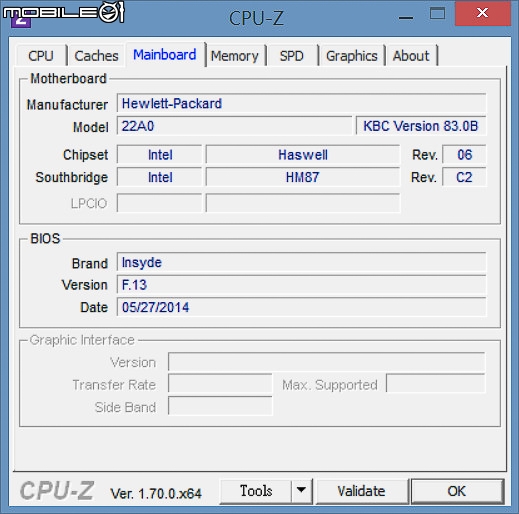The image size is (519, 514).
Task: Expand the Tools dropdown arrow
Action: click(301, 491)
